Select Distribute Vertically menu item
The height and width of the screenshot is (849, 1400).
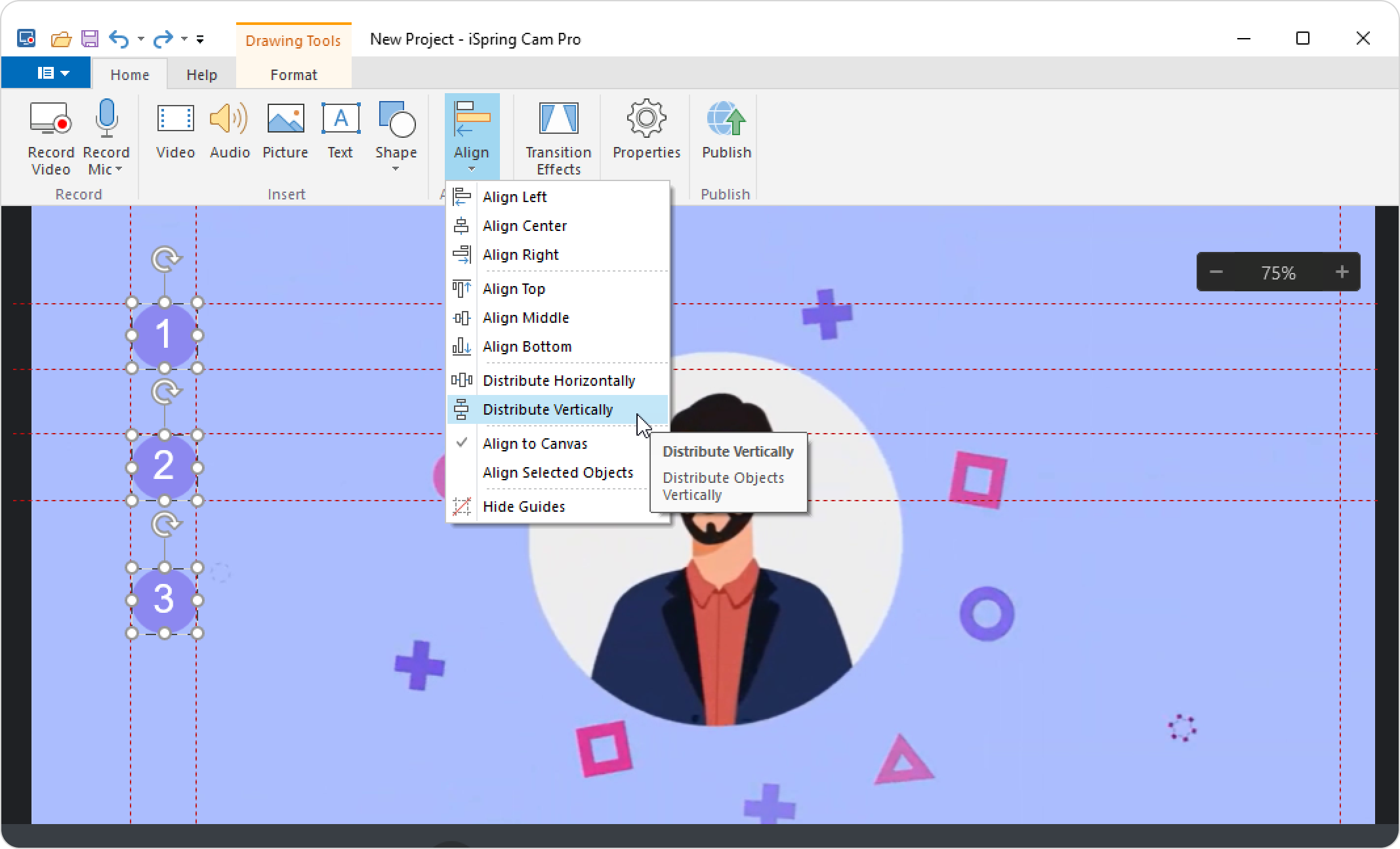(x=548, y=409)
